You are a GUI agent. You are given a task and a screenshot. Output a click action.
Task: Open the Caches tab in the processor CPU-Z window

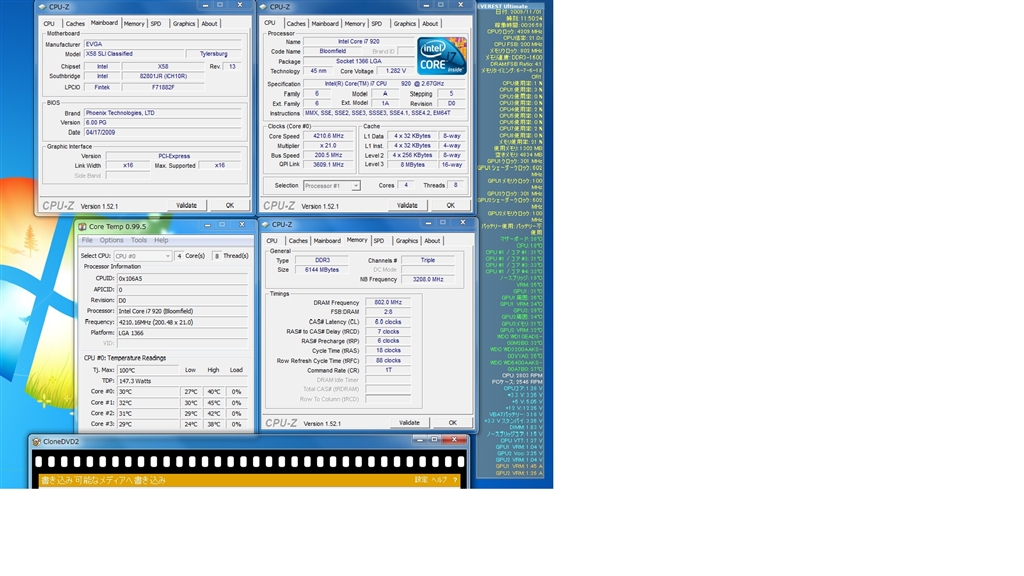[296, 24]
